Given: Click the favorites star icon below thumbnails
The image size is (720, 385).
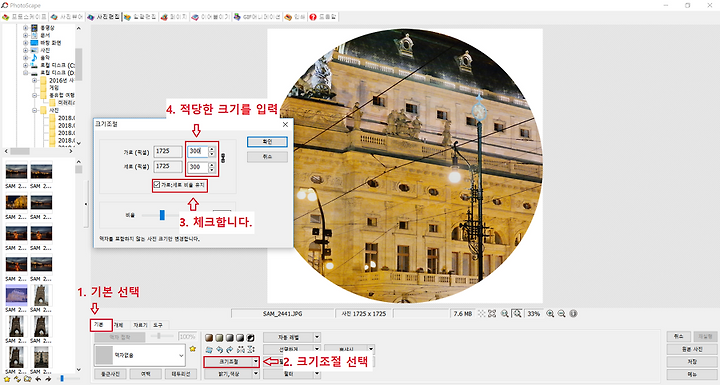Looking at the screenshot, I should (x=6, y=379).
